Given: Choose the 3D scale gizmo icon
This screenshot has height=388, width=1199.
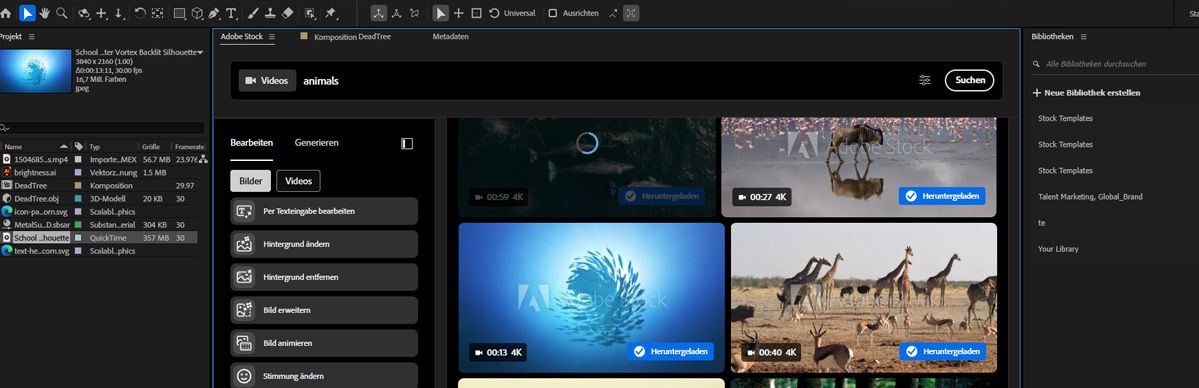Looking at the screenshot, I should tap(476, 13).
